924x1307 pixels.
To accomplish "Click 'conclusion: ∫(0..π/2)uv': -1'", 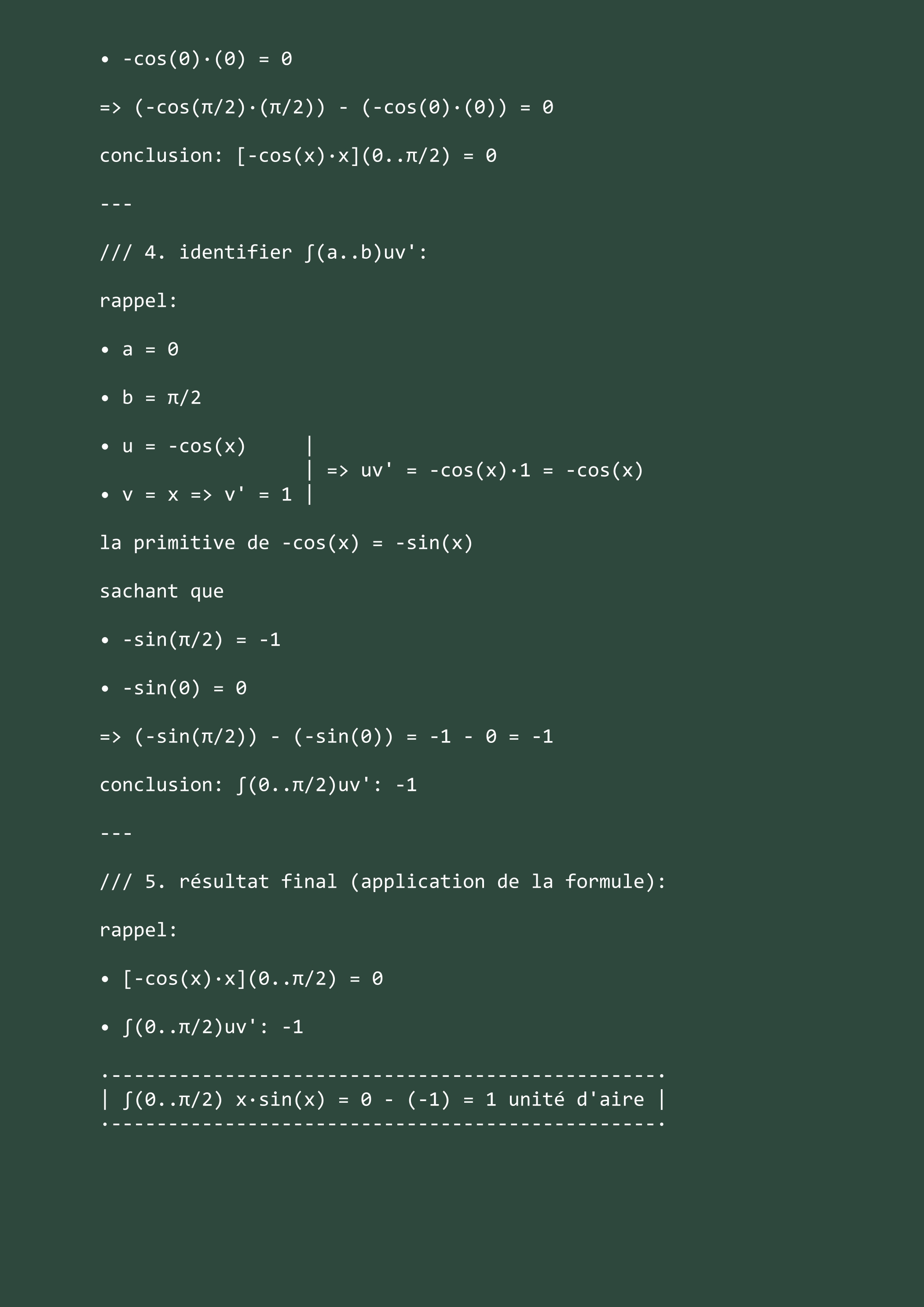I will coord(258,785).
